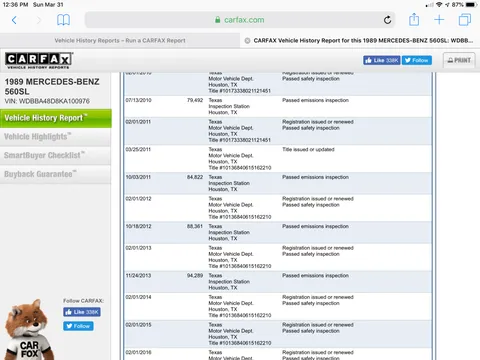480x360 pixels.
Task: Open Buyback Guarantee sidebar item
Action: (56, 174)
